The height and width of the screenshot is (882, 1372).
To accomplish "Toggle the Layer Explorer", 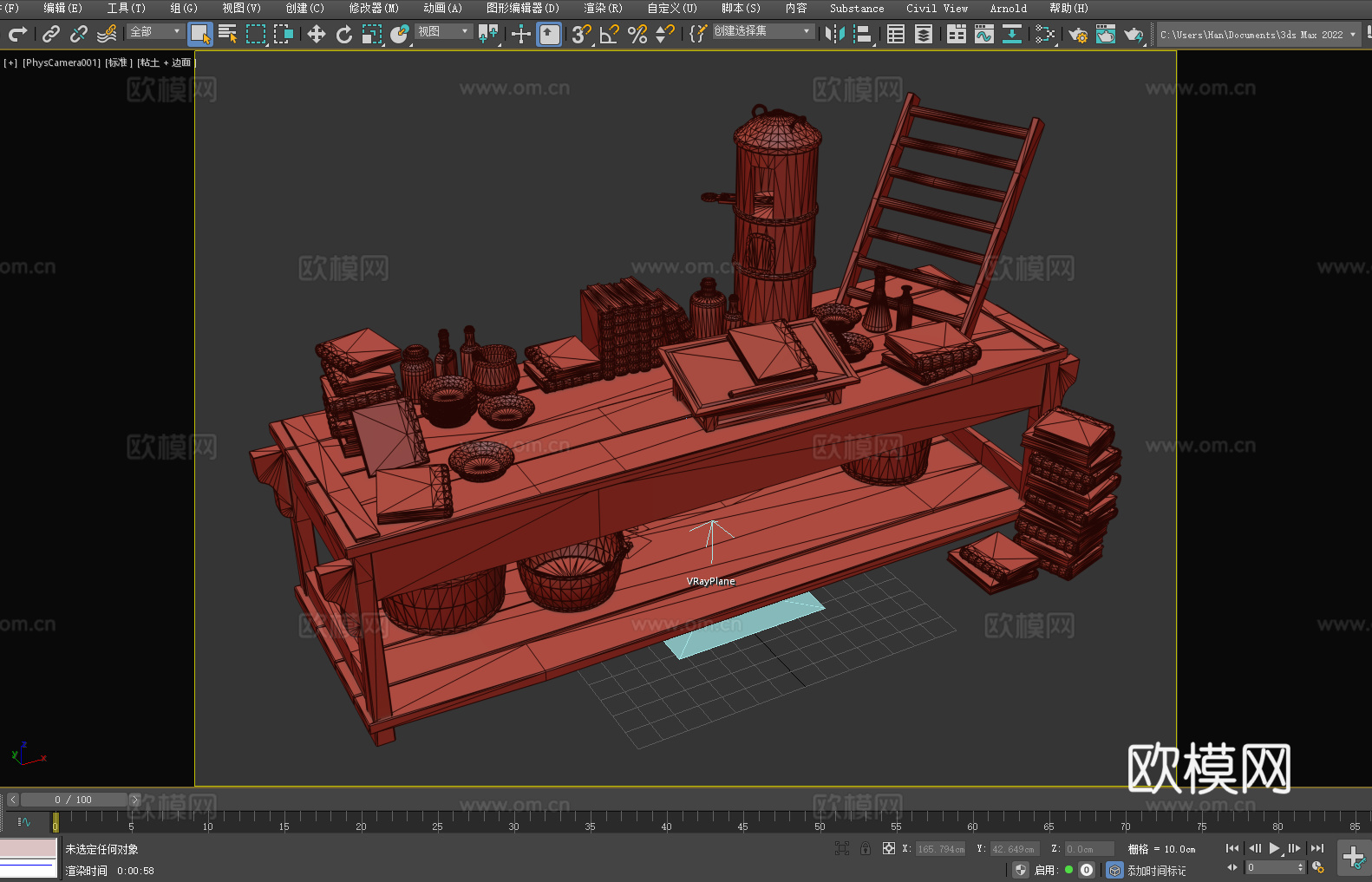I will coord(924,34).
